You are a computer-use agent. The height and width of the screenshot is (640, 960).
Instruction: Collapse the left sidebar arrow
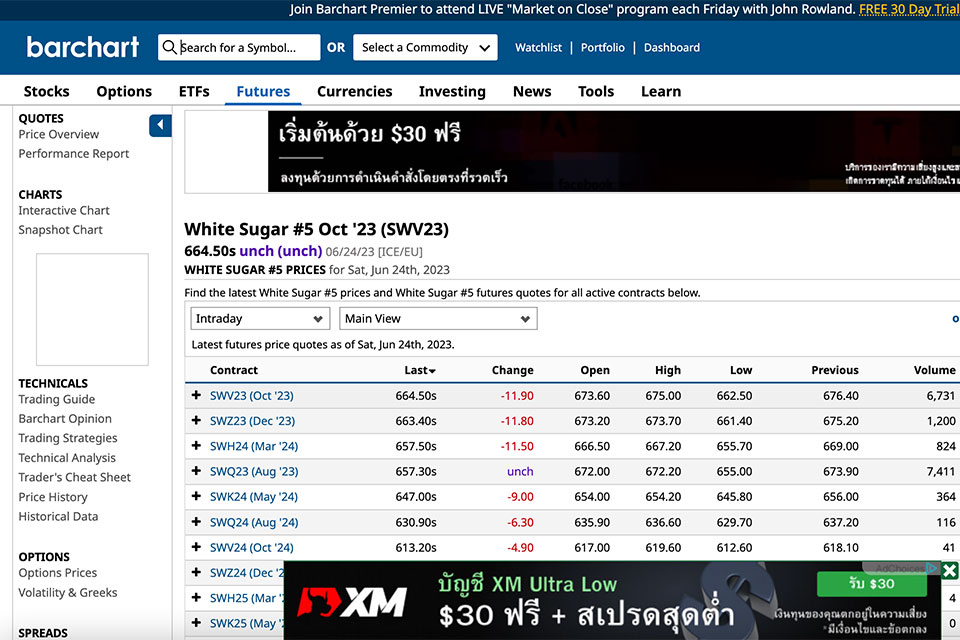click(160, 125)
